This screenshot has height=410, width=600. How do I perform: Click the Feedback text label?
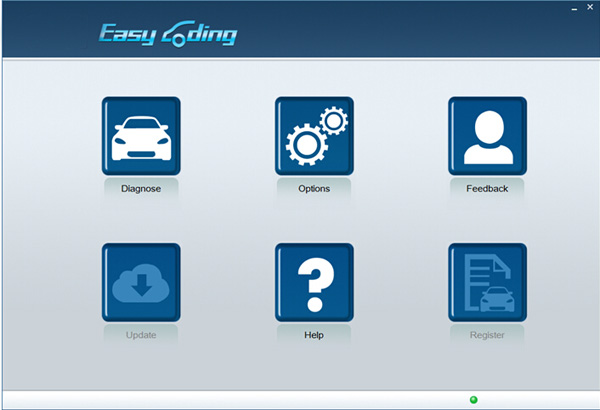coord(487,188)
